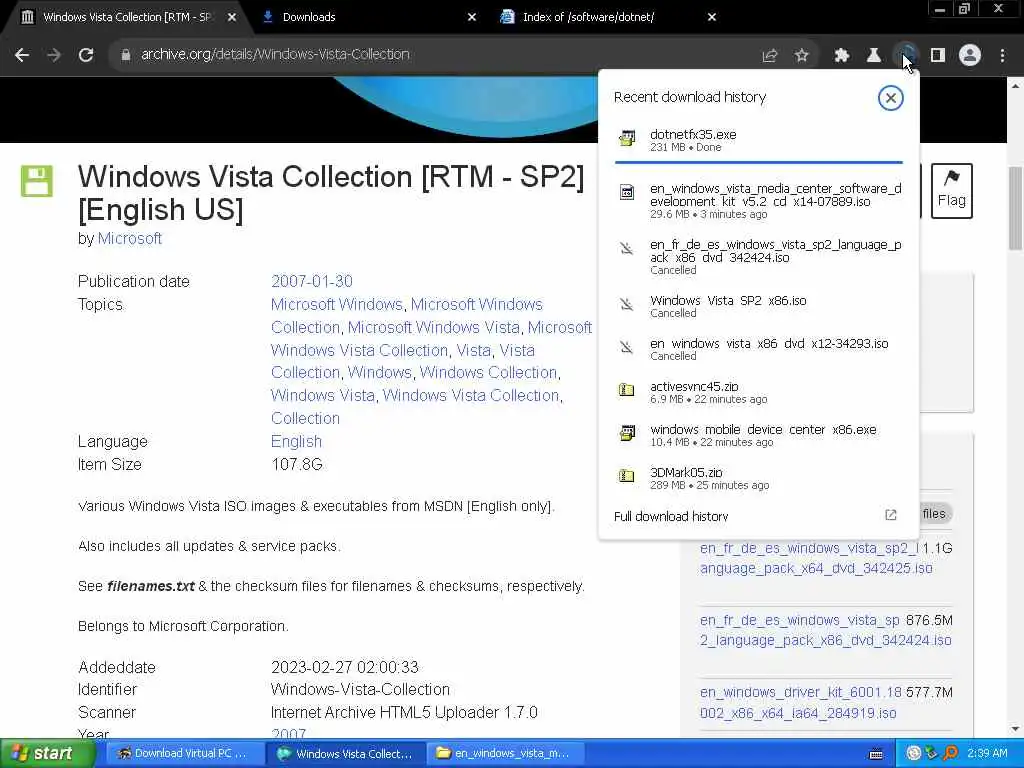Switch to the Index of /software/dotnet/ tab

click(607, 18)
